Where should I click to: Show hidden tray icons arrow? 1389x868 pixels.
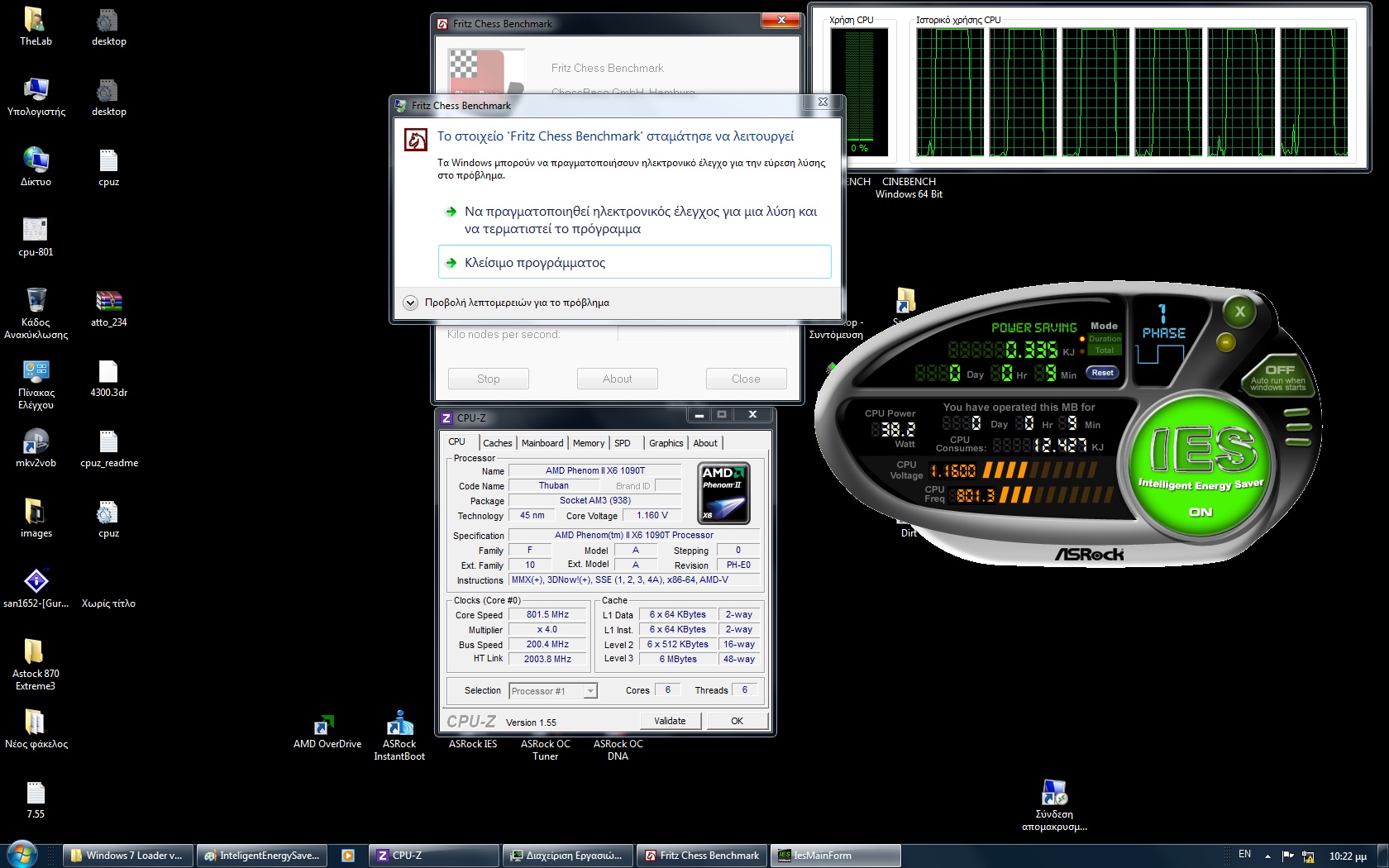pos(1267,856)
